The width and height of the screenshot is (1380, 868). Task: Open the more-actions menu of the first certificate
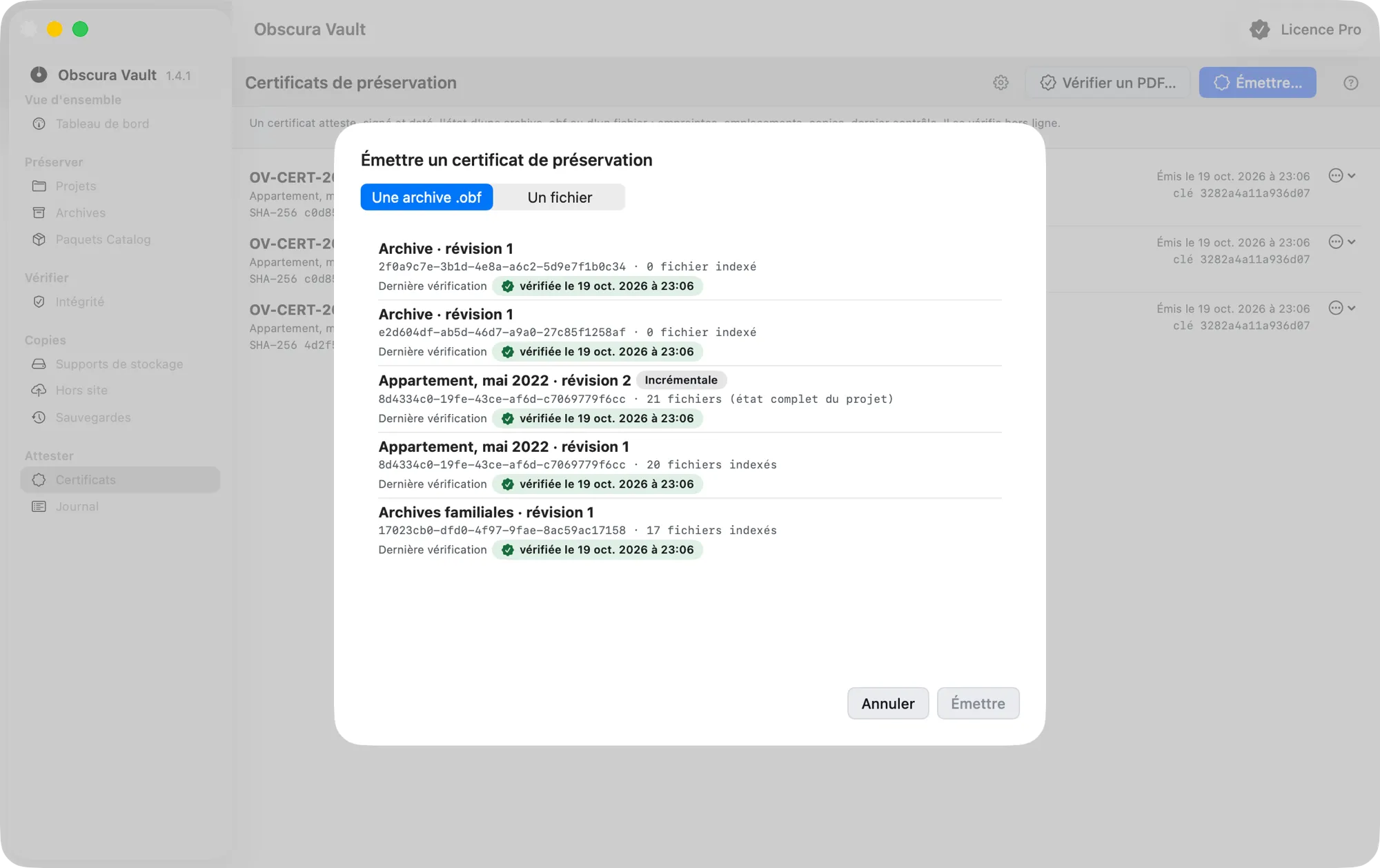point(1342,176)
